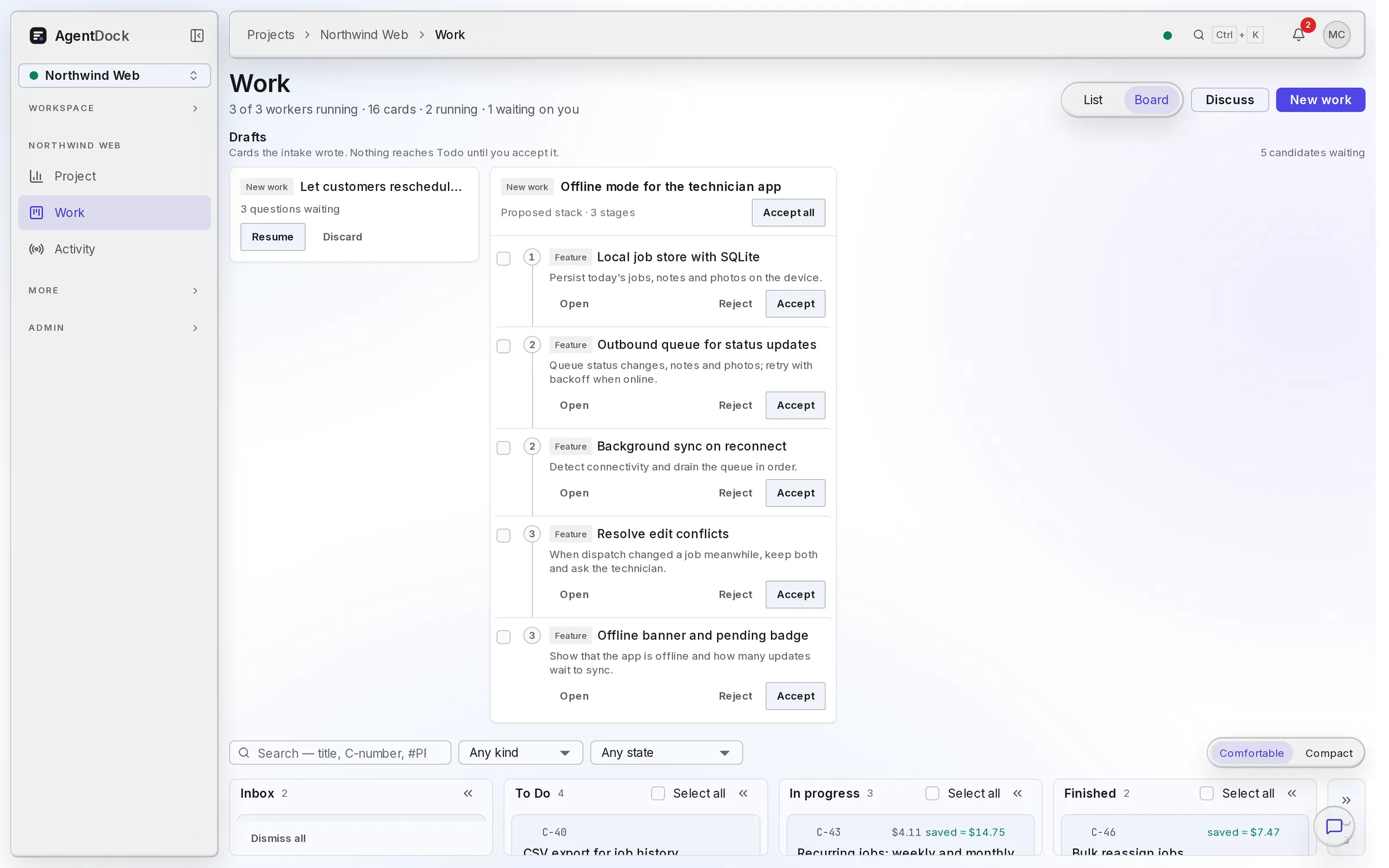The image size is (1389, 868).
Task: Open the Northwind Web project switcher
Action: click(x=115, y=75)
